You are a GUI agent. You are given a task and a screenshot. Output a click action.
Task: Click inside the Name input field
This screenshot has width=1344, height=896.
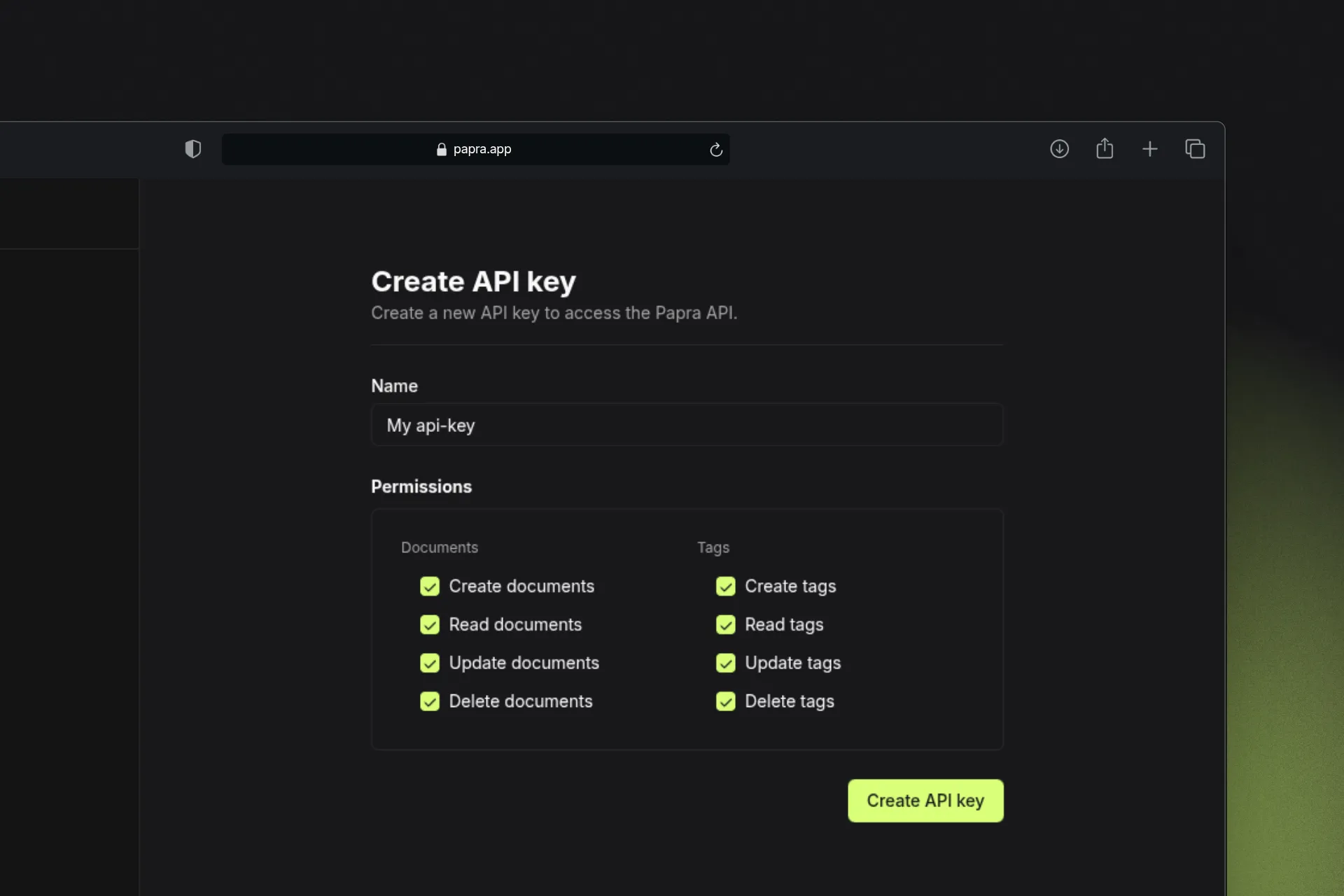pos(687,425)
